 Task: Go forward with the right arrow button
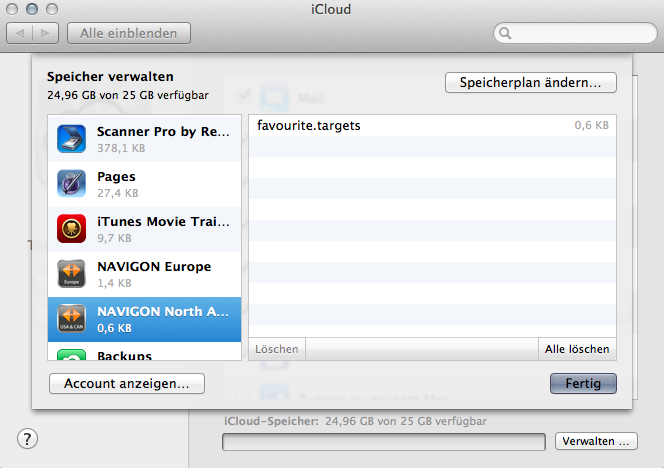click(45, 33)
